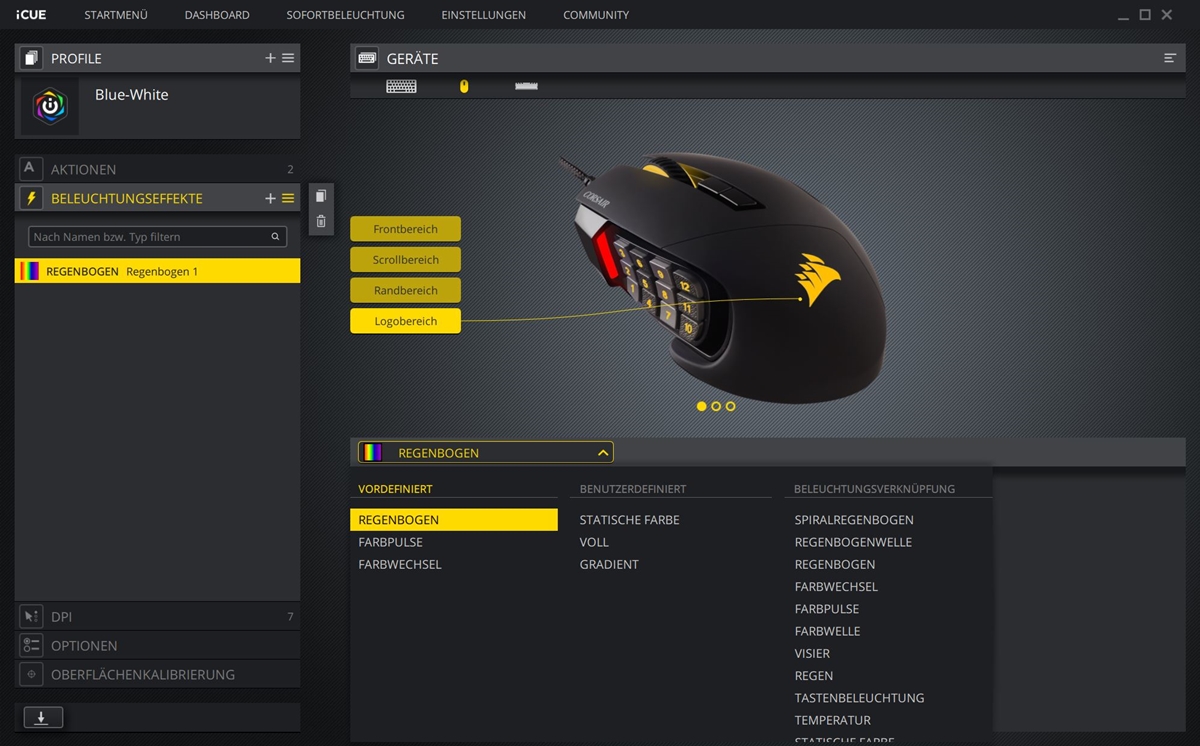
Task: Choose the Gradient custom effect
Action: pos(609,564)
